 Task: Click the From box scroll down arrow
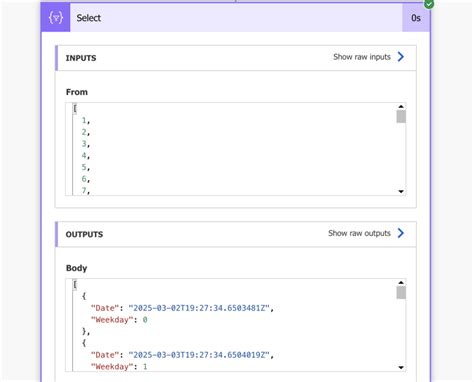[401, 191]
